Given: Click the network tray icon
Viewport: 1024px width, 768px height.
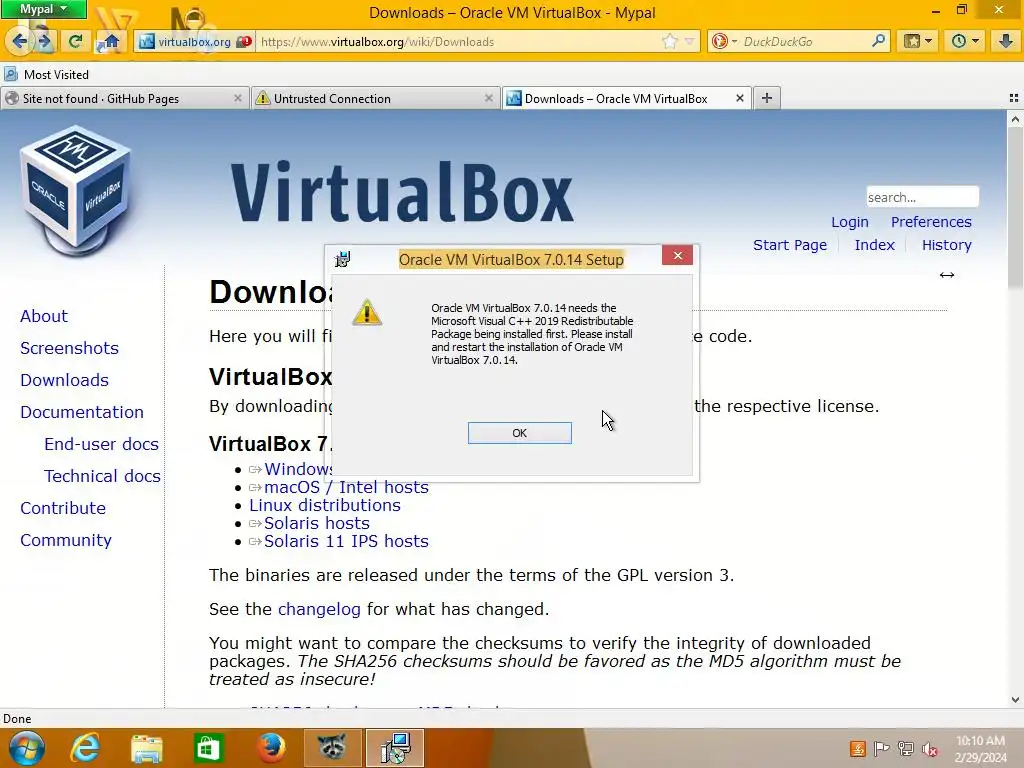Looking at the screenshot, I should pos(905,748).
